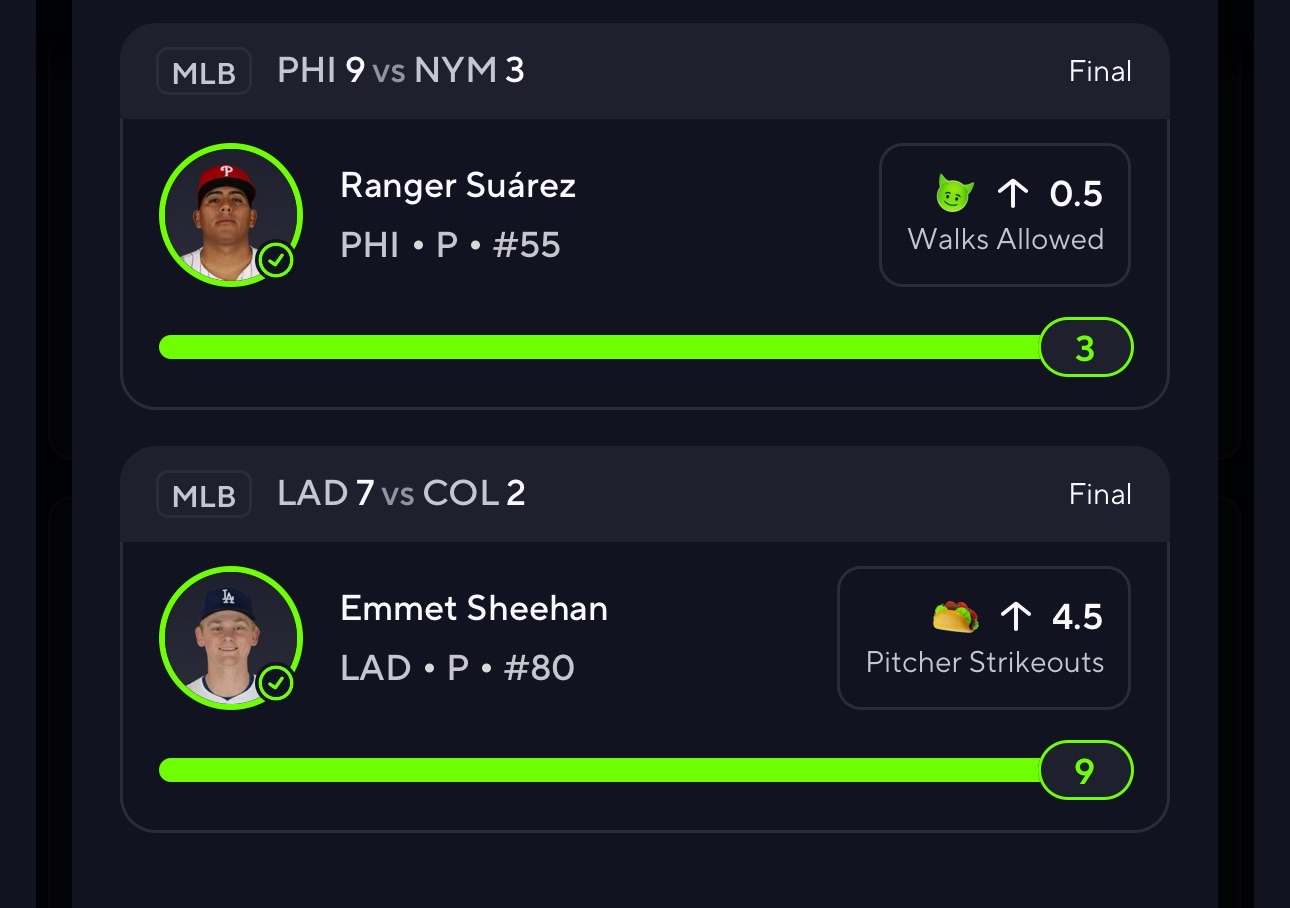Click the up arrow beside 0.5
The width and height of the screenshot is (1290, 908).
1013,193
